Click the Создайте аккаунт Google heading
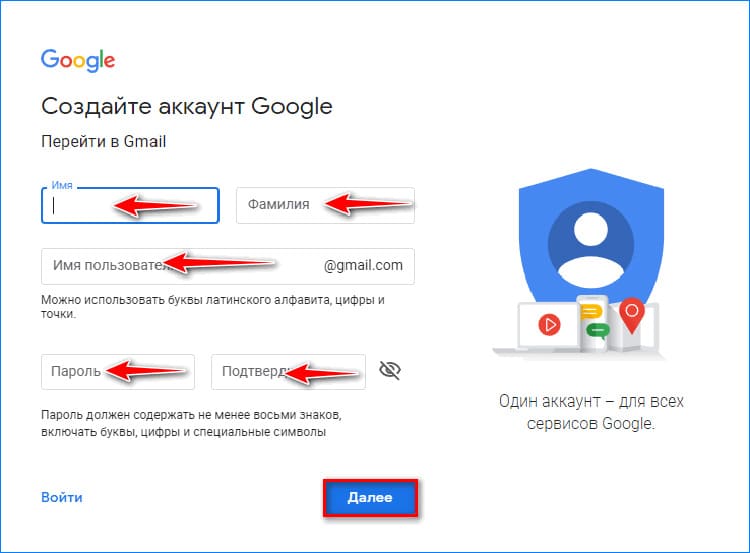Screen dimensions: 750x553 187,106
